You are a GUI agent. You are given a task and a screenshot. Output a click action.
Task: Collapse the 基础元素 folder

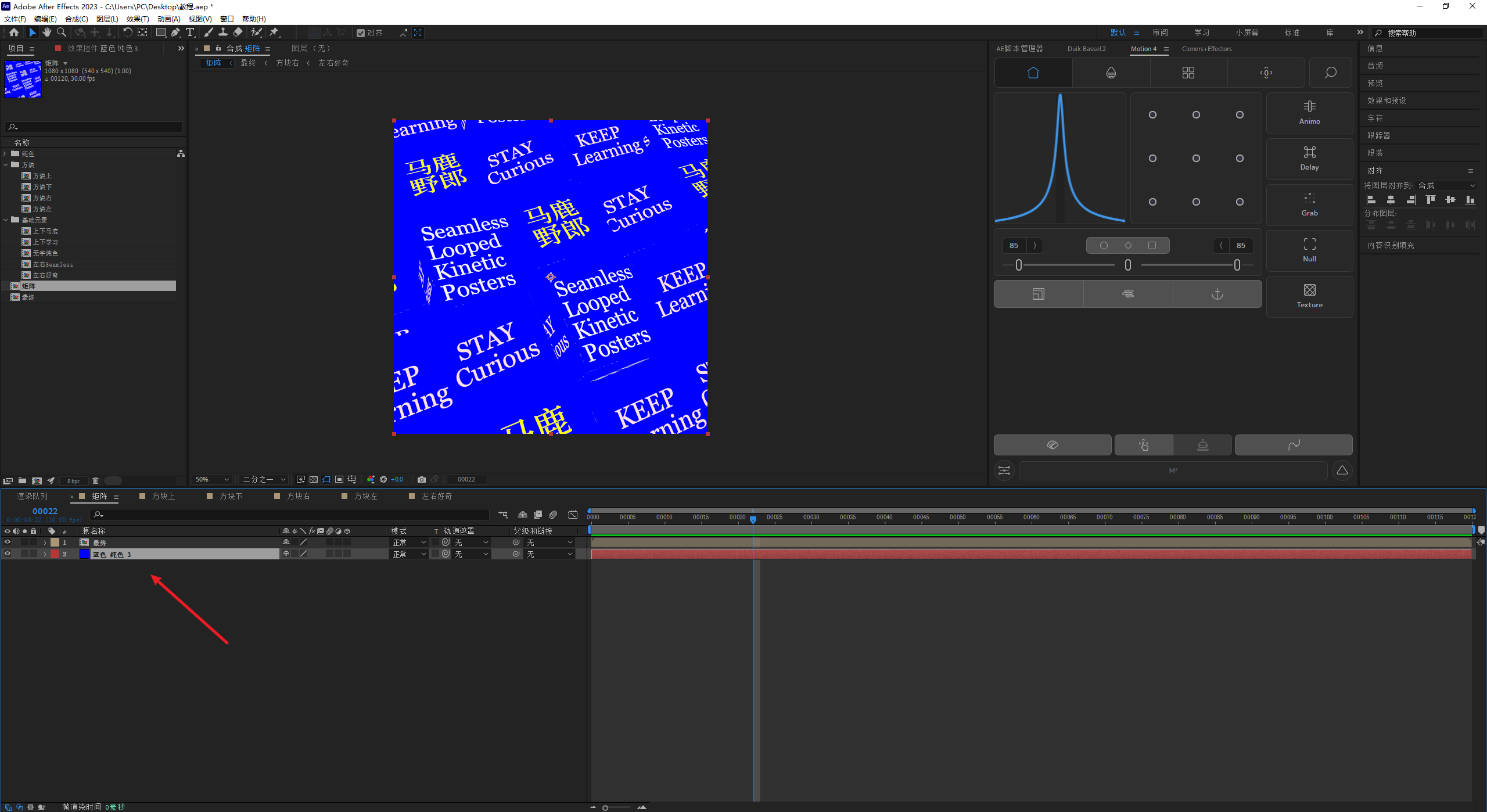[6, 220]
